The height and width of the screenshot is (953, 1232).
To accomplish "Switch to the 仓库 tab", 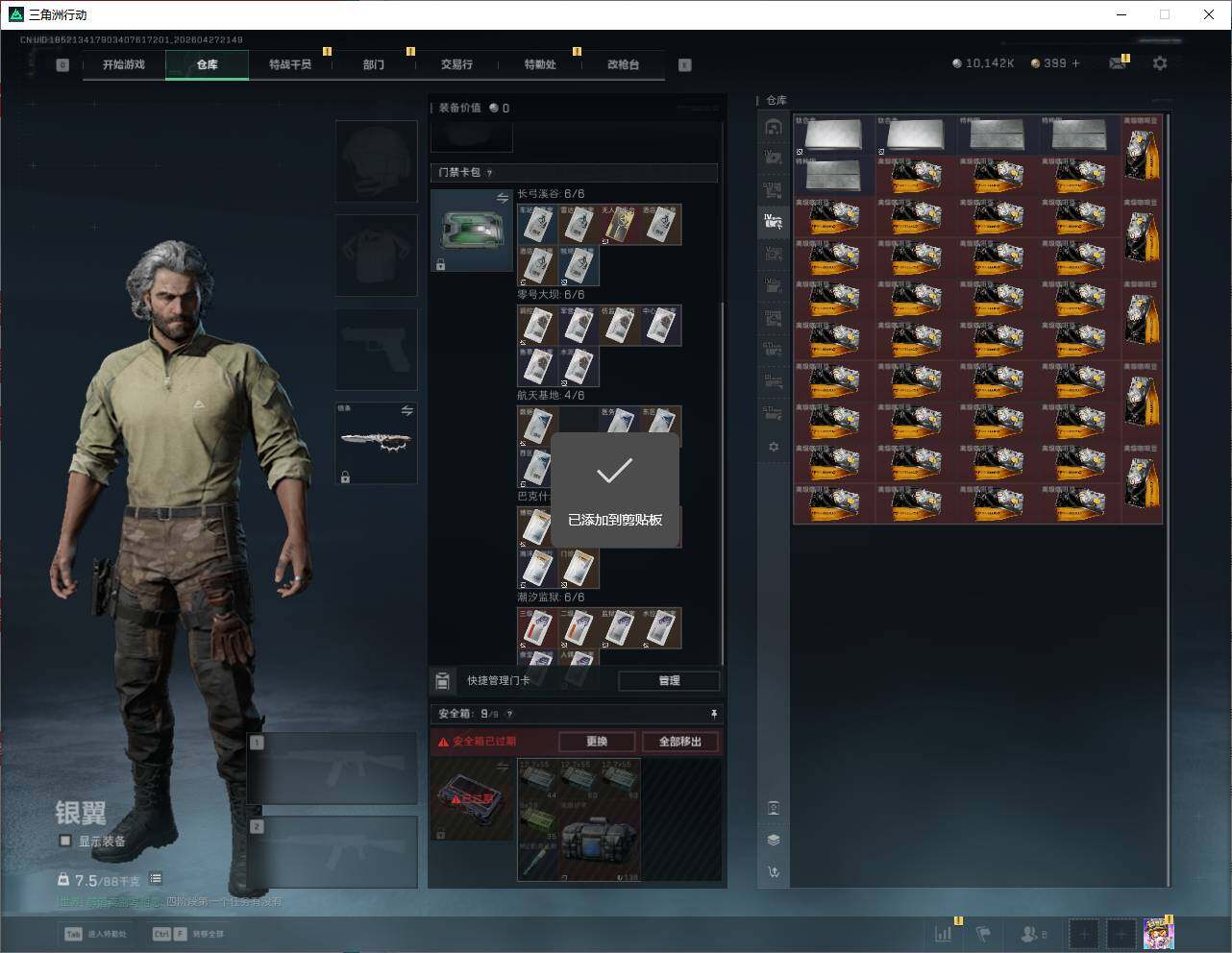I will point(208,64).
